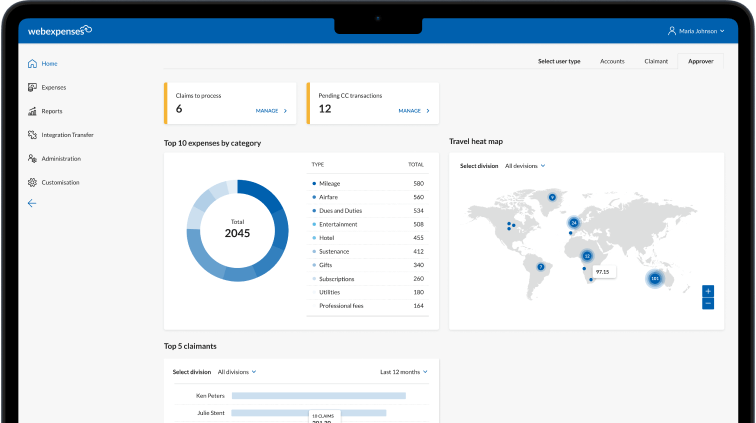Go to Home in the sidebar
756x423 pixels.
coord(49,64)
